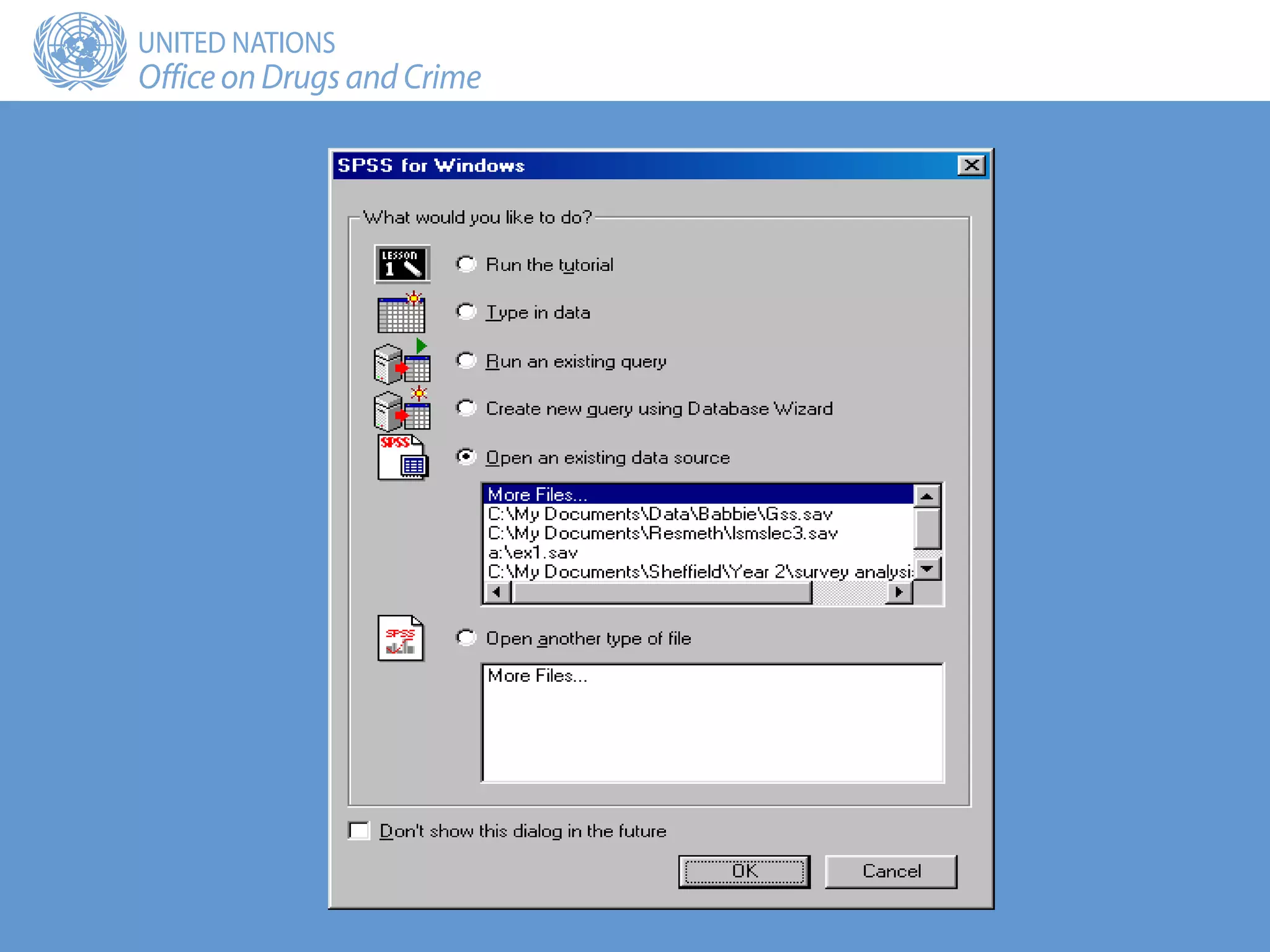Select a:\ex1.sav in the file list
The width and height of the screenshot is (1270, 952).
pyautogui.click(x=533, y=552)
